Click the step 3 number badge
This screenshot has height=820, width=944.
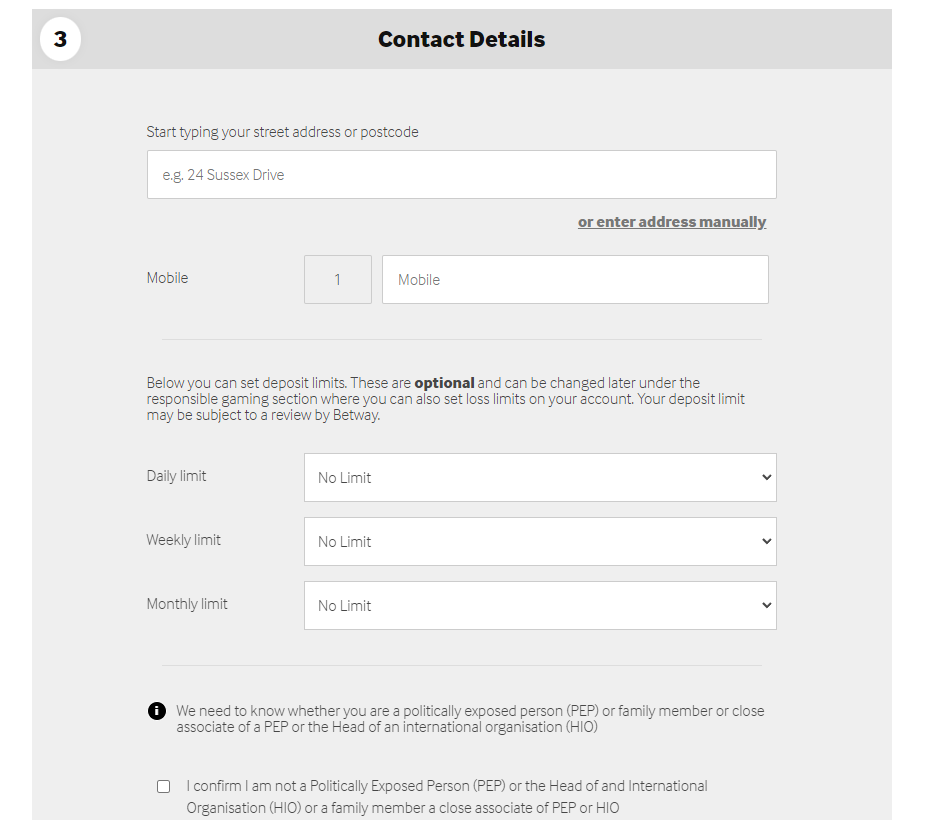click(x=60, y=39)
